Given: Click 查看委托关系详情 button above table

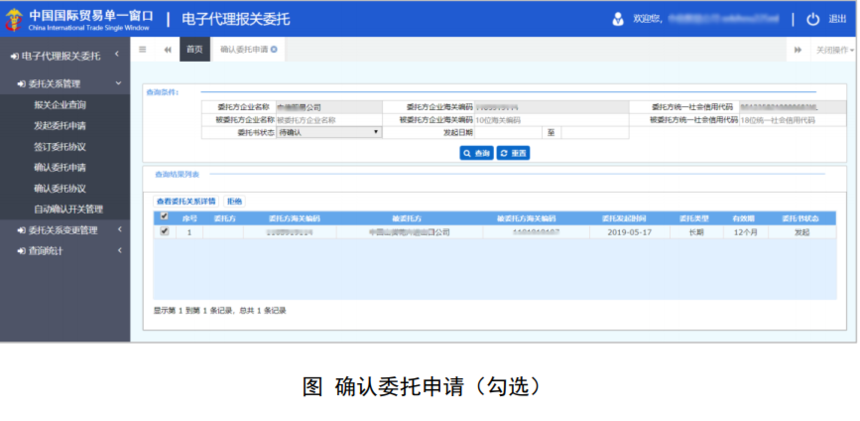Looking at the screenshot, I should pyautogui.click(x=185, y=200).
